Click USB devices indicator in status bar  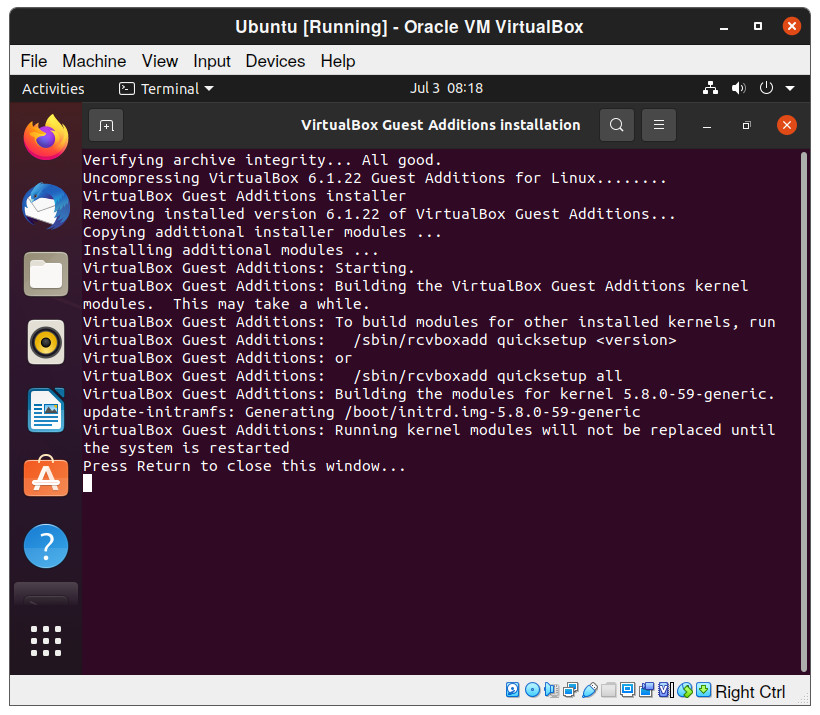[590, 690]
